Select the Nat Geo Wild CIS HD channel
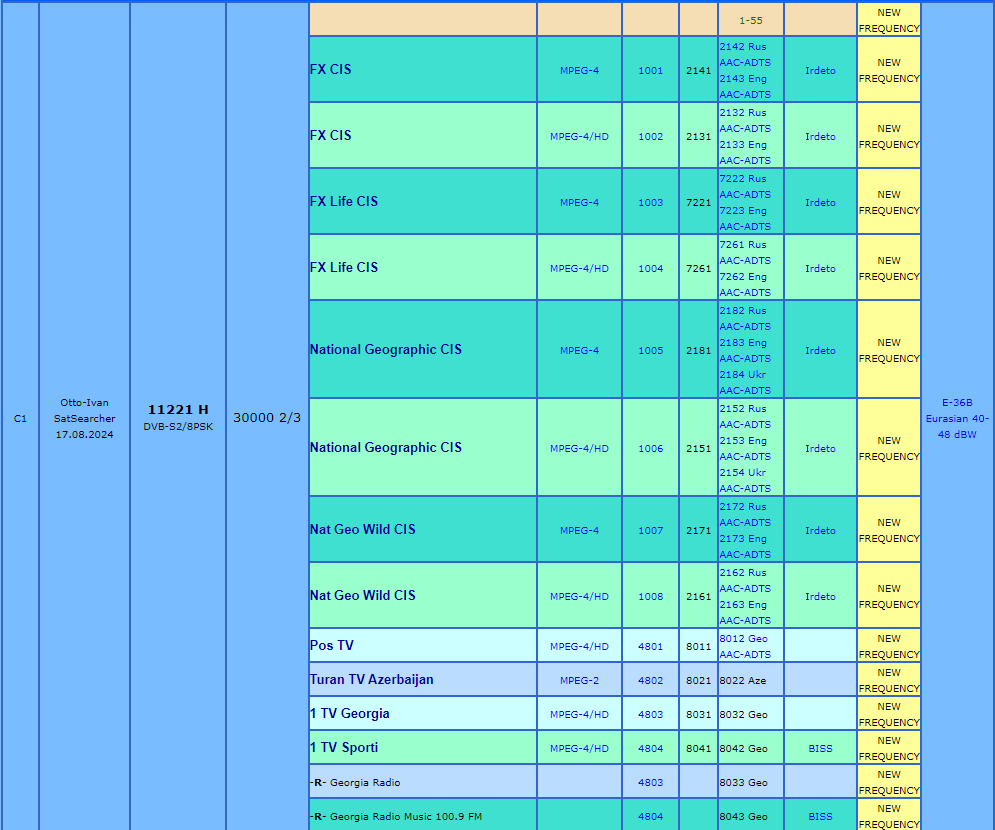This screenshot has height=830, width=995. tap(362, 595)
